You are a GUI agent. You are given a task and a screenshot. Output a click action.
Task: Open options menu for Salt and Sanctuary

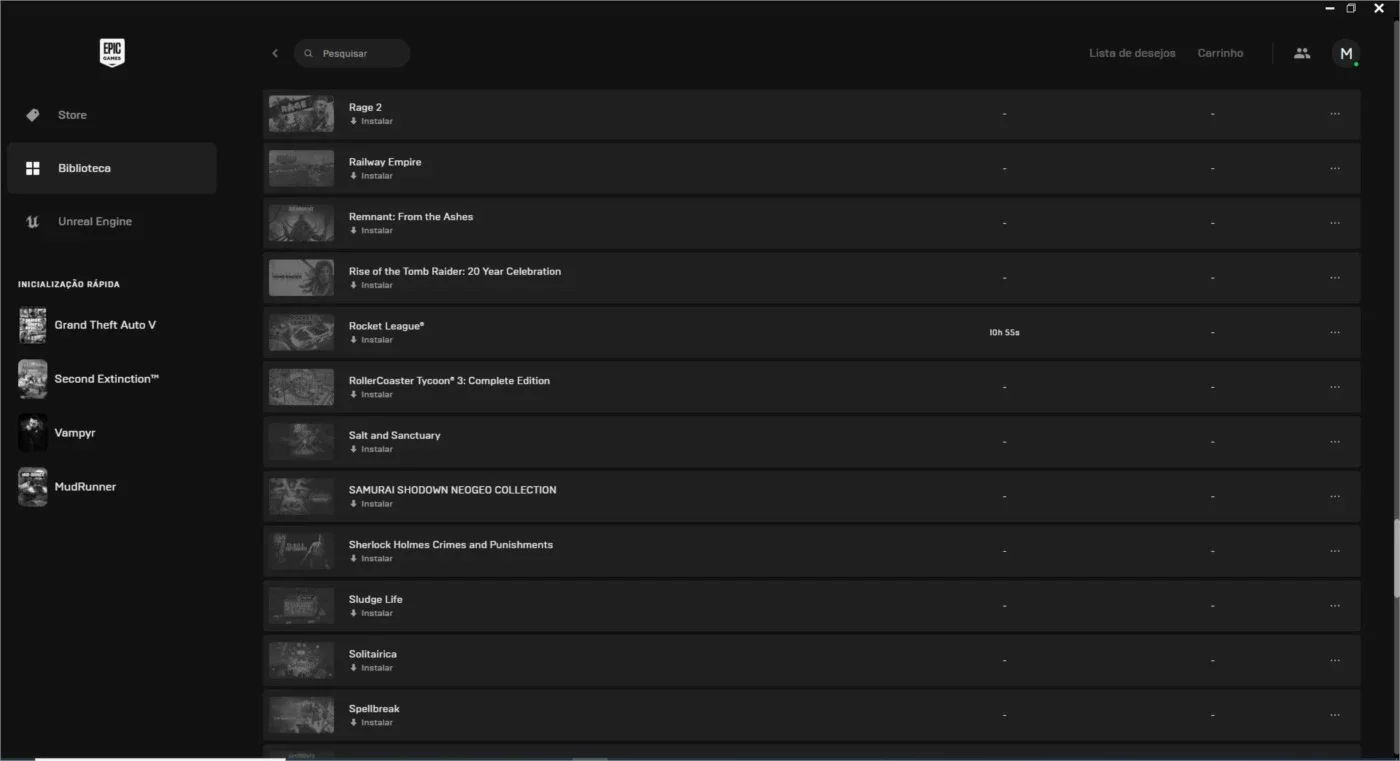point(1335,442)
